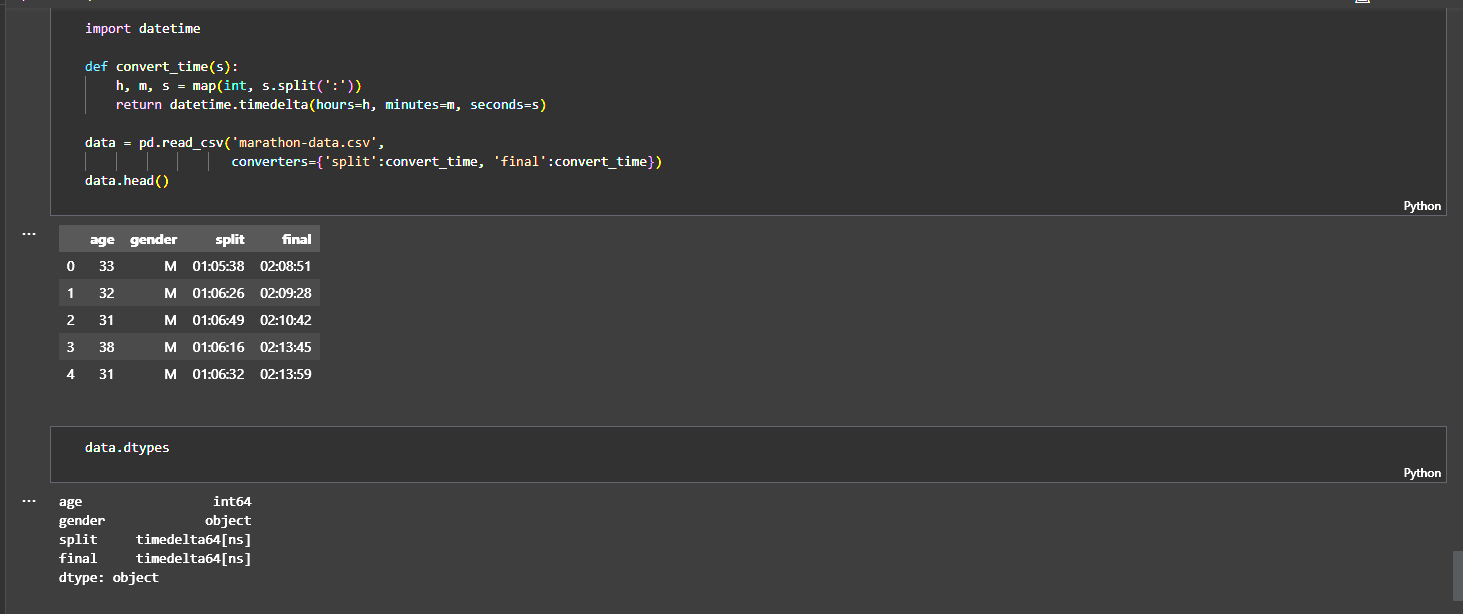This screenshot has height=614, width=1463.
Task: Click the timedelta64[ns] text for split
Action: 193,540
